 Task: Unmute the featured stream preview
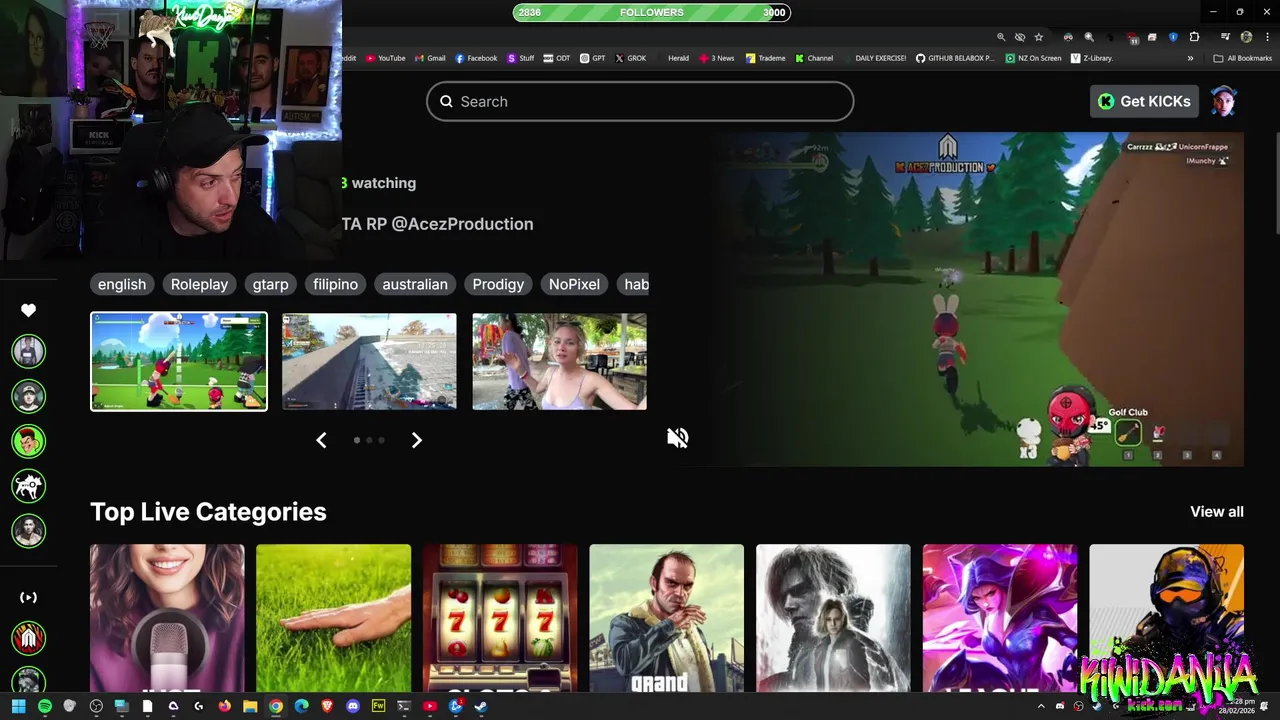click(x=678, y=438)
